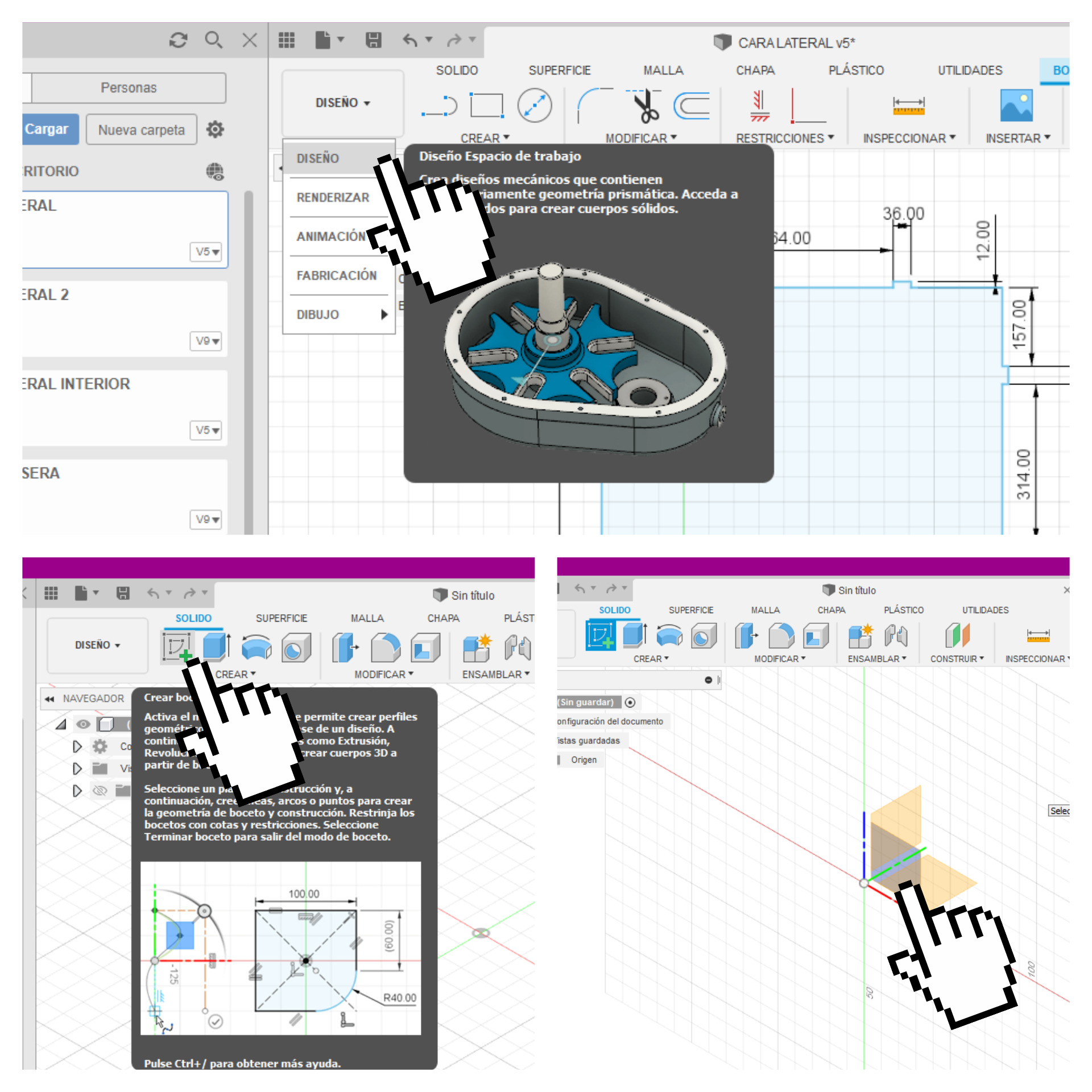
Task: Expand the gear item row in NAVEGADOR tree
Action: coord(77,746)
